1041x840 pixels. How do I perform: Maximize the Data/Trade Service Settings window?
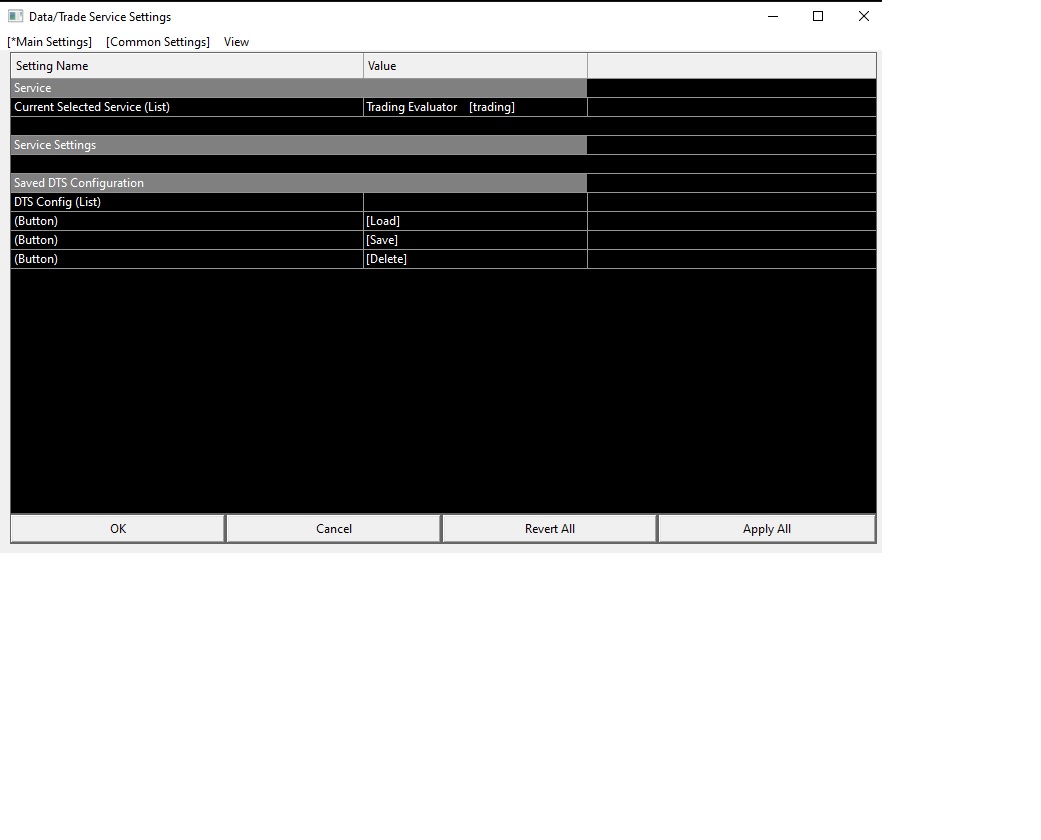click(818, 17)
